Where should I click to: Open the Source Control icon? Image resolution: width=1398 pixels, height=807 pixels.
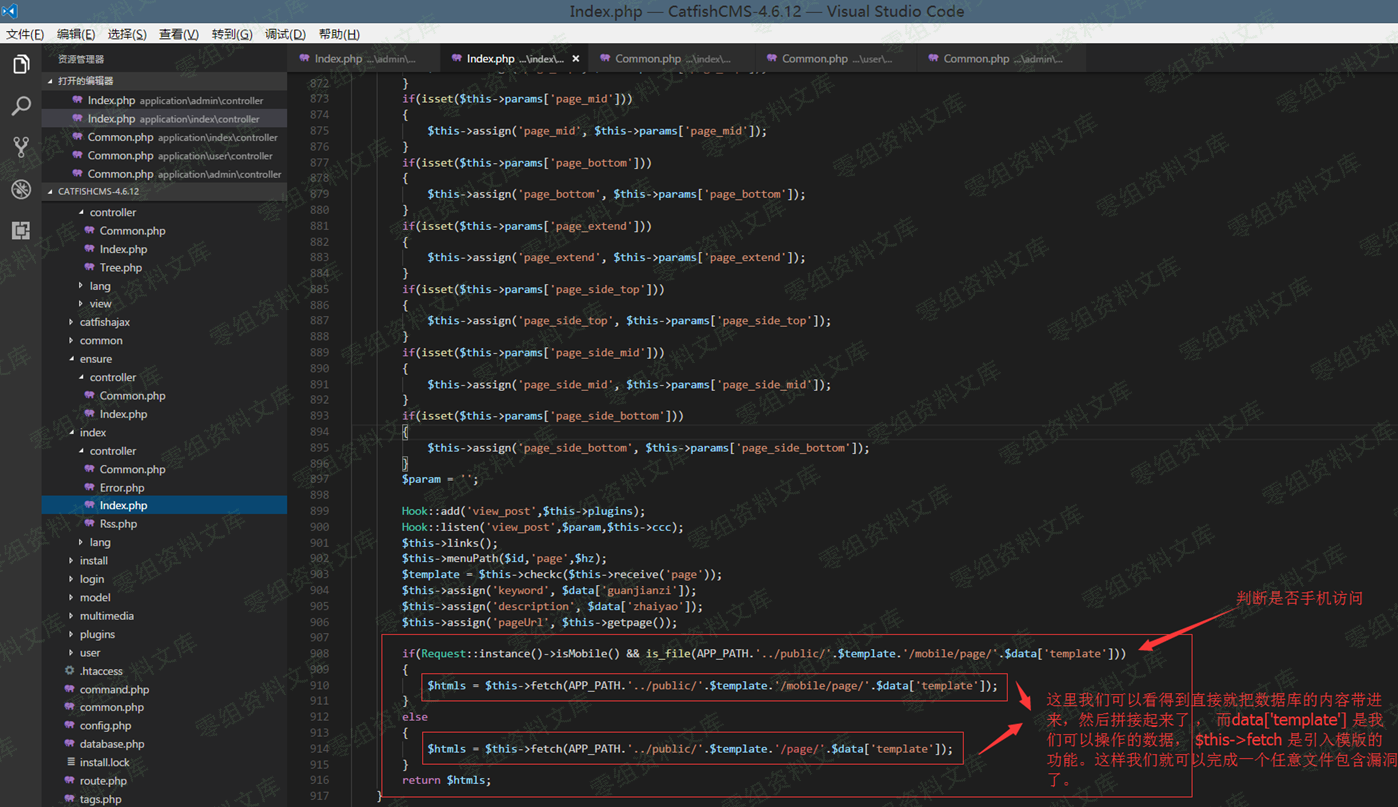point(21,147)
